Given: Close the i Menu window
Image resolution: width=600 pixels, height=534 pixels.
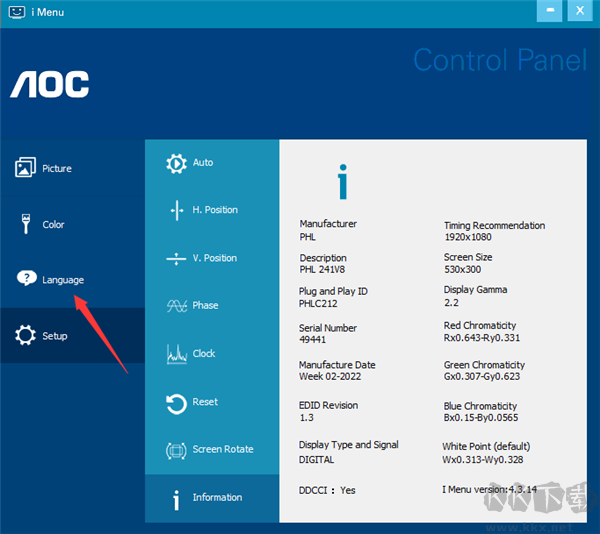Looking at the screenshot, I should coord(580,11).
